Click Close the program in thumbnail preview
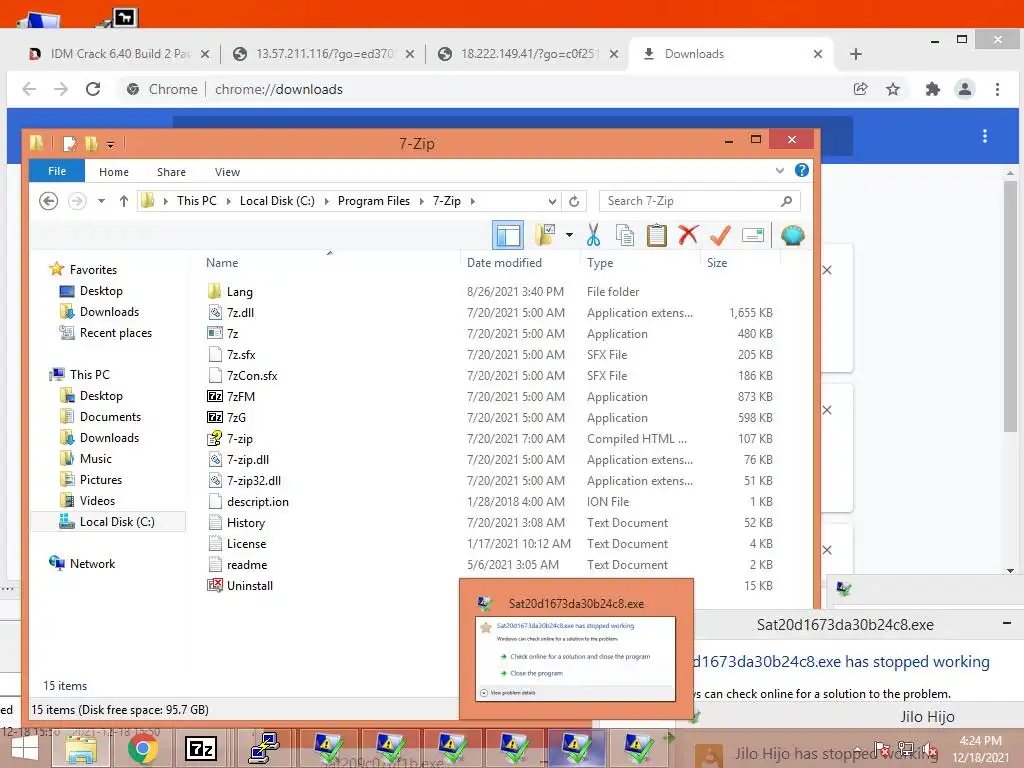Image resolution: width=1024 pixels, height=768 pixels. (x=536, y=673)
